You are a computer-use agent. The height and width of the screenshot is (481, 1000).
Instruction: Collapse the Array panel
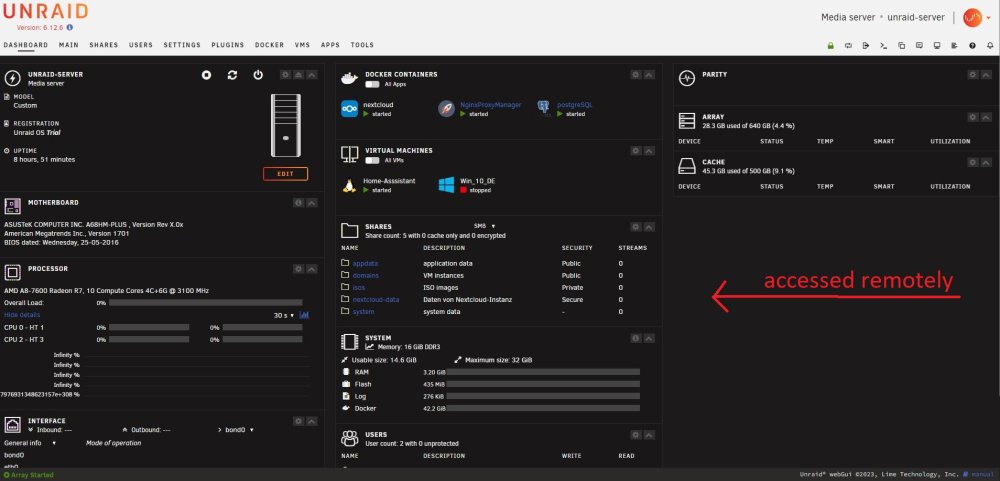(986, 117)
